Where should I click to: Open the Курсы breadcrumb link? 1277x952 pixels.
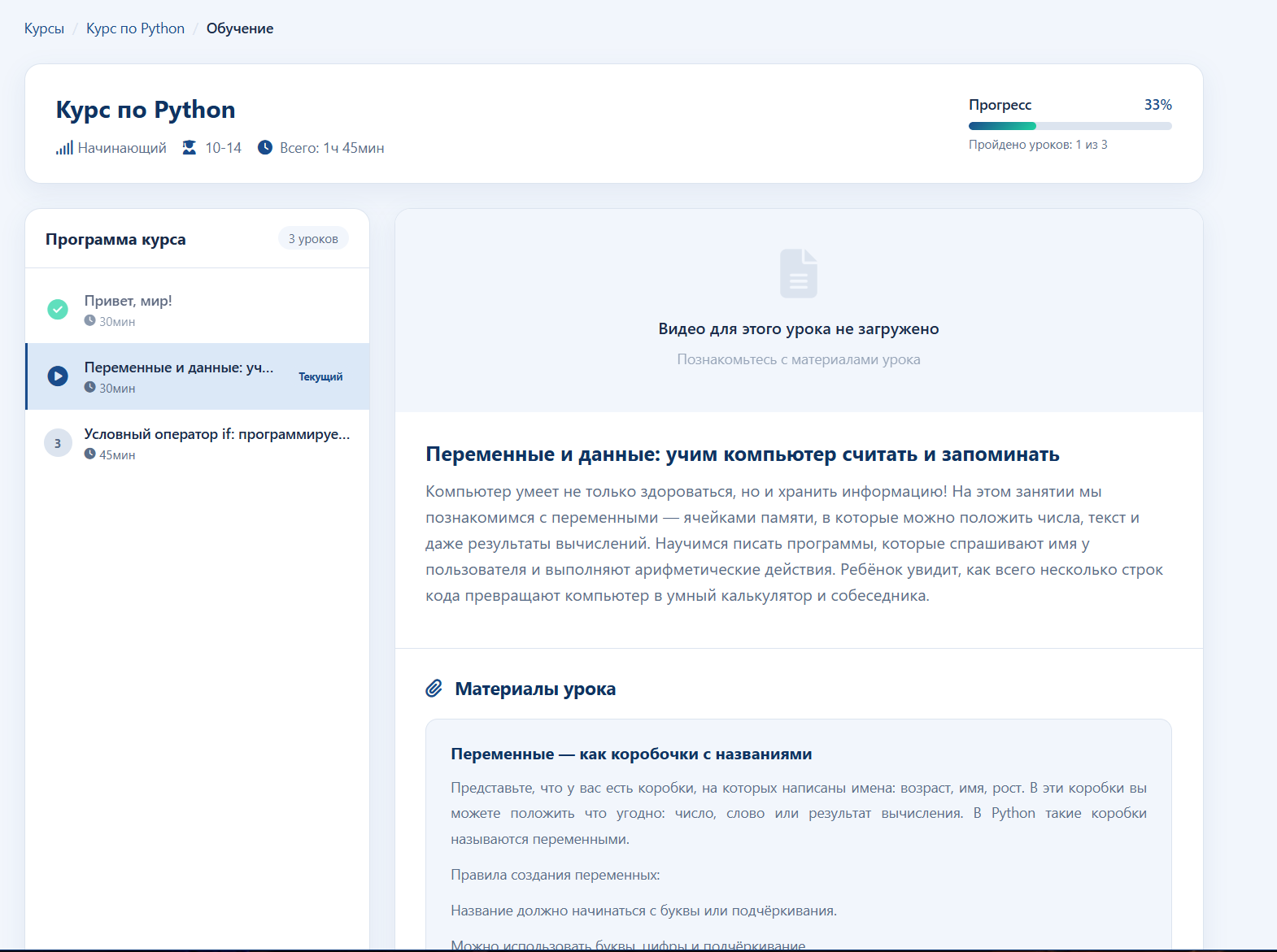click(x=44, y=28)
